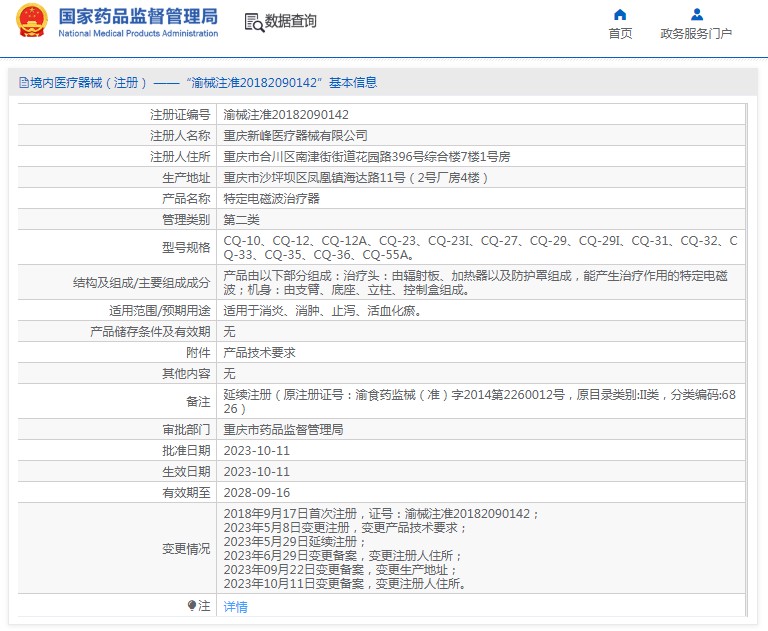This screenshot has width=768, height=631.
Task: Click the 产品名称 row label
Action: tap(186, 199)
